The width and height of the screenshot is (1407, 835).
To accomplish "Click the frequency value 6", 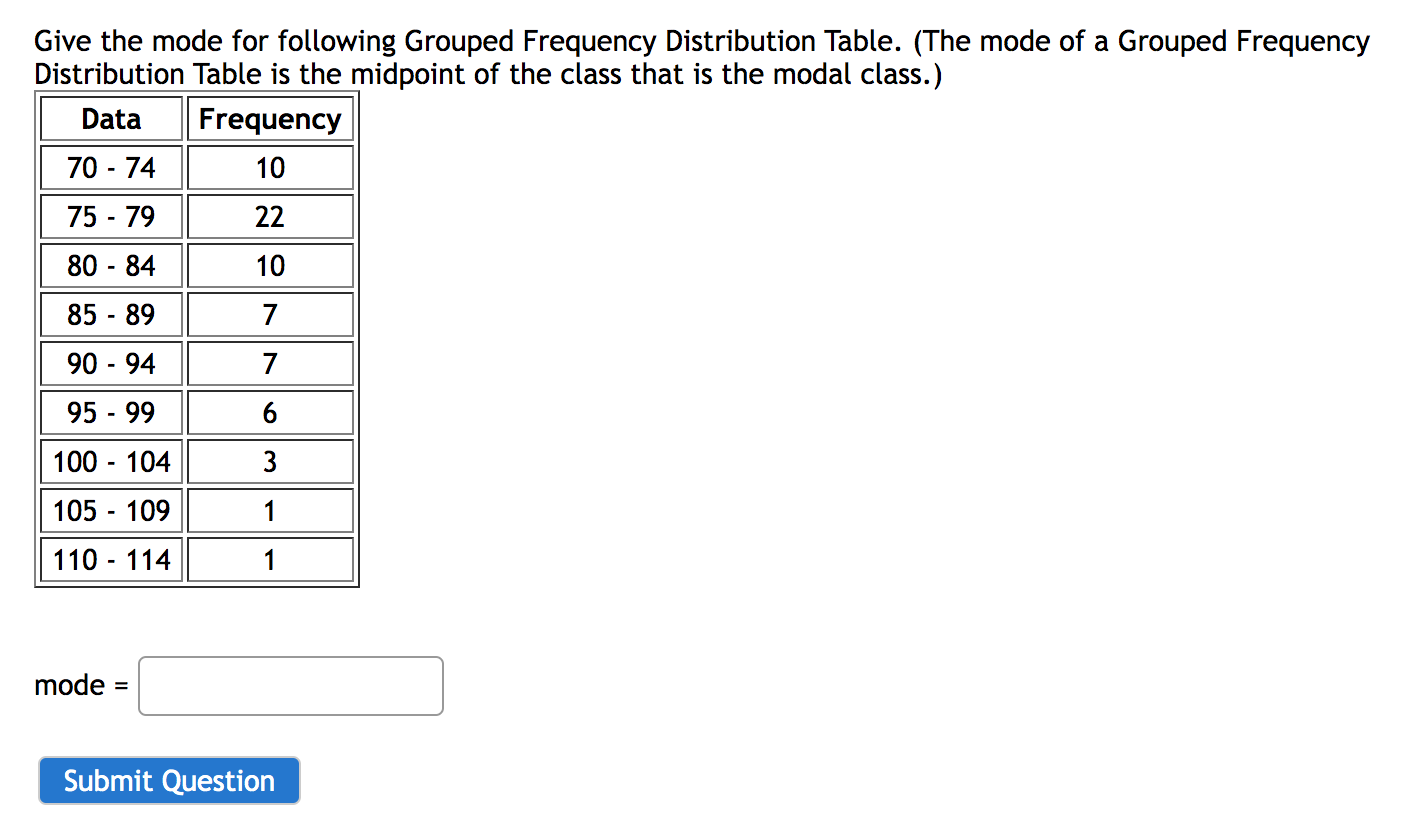I will pyautogui.click(x=270, y=412).
